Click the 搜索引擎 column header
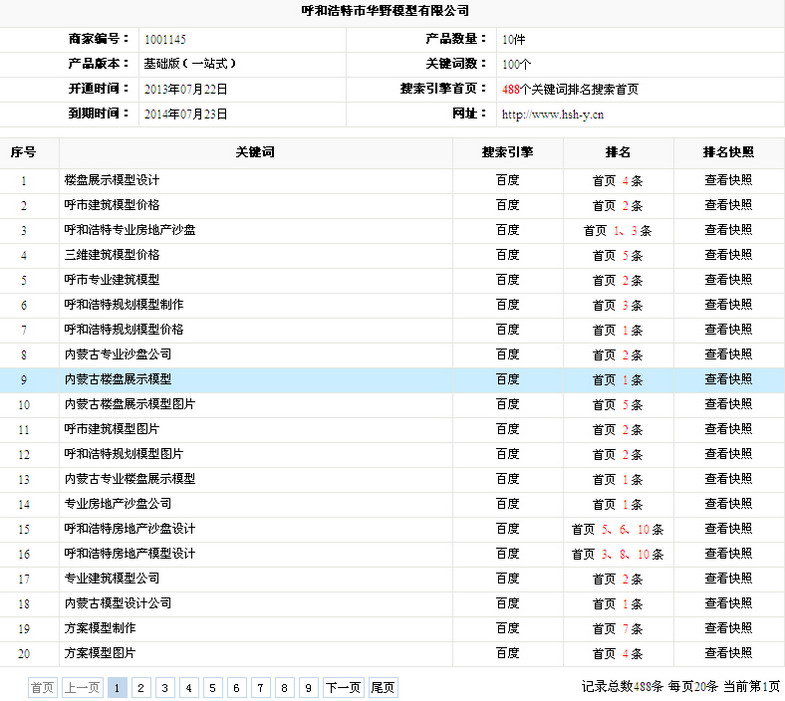Viewport: 785px width, 701px height. click(508, 152)
